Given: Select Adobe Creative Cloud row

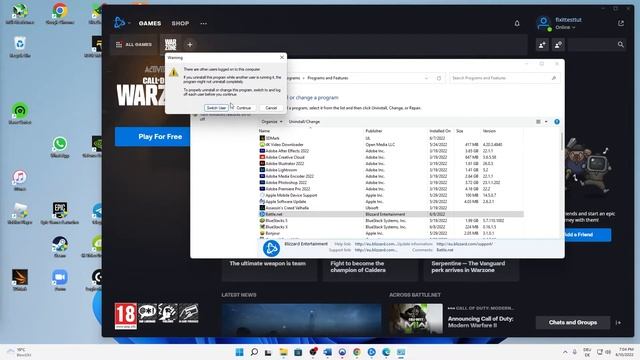Looking at the screenshot, I should (x=391, y=157).
